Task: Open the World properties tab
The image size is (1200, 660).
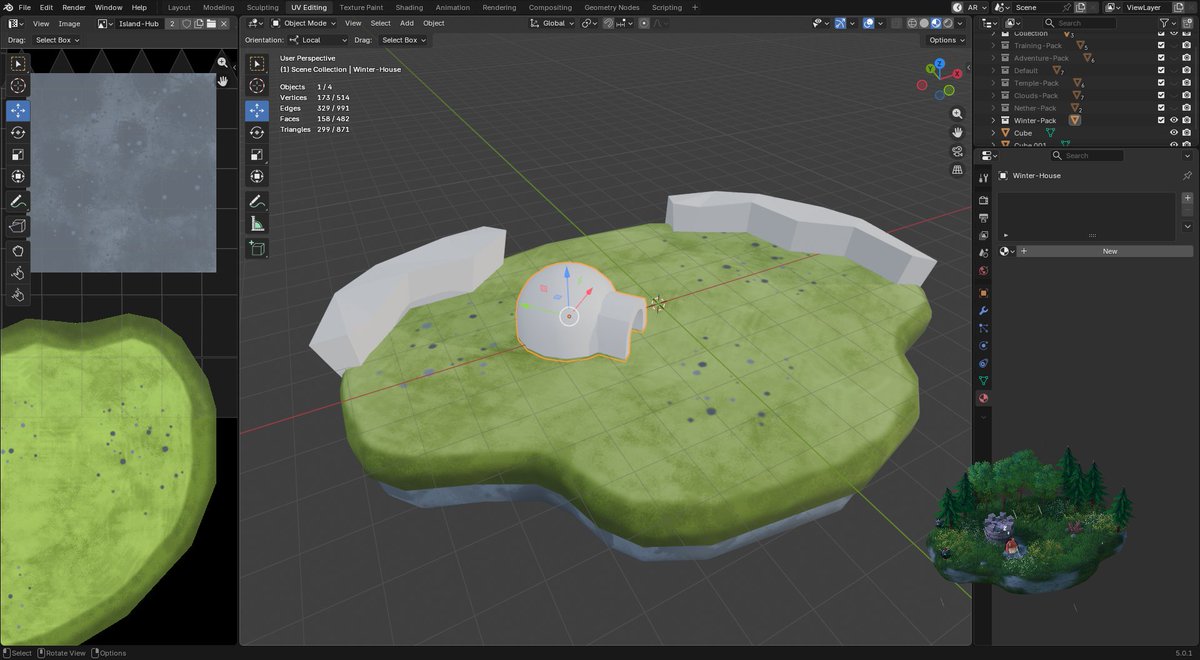Action: tap(983, 270)
